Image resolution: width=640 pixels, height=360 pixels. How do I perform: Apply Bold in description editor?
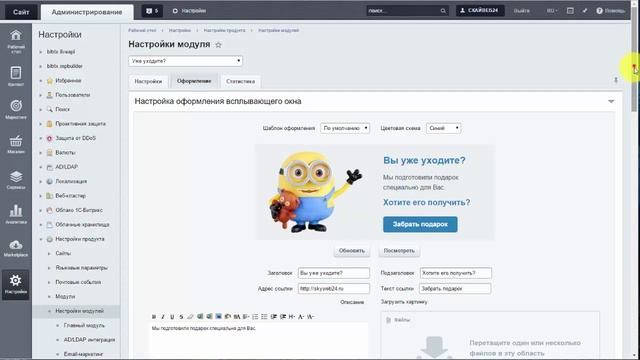pyautogui.click(x=154, y=317)
